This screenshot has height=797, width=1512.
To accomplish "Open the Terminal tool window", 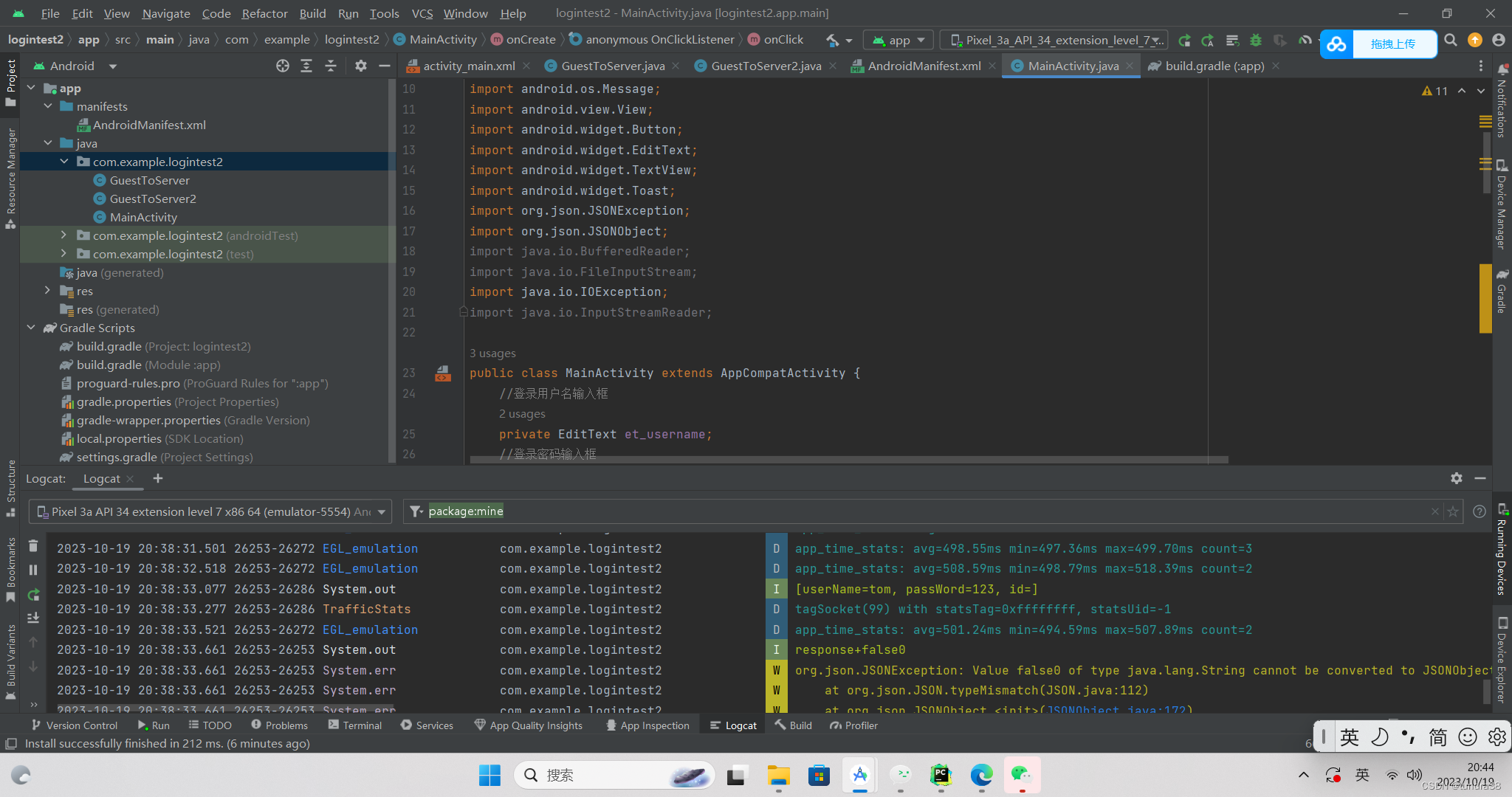I will tap(355, 725).
